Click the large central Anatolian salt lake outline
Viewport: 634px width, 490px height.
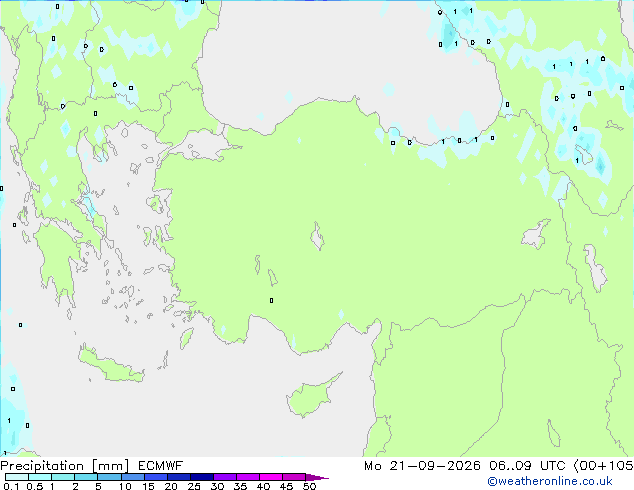pyautogui.click(x=317, y=236)
